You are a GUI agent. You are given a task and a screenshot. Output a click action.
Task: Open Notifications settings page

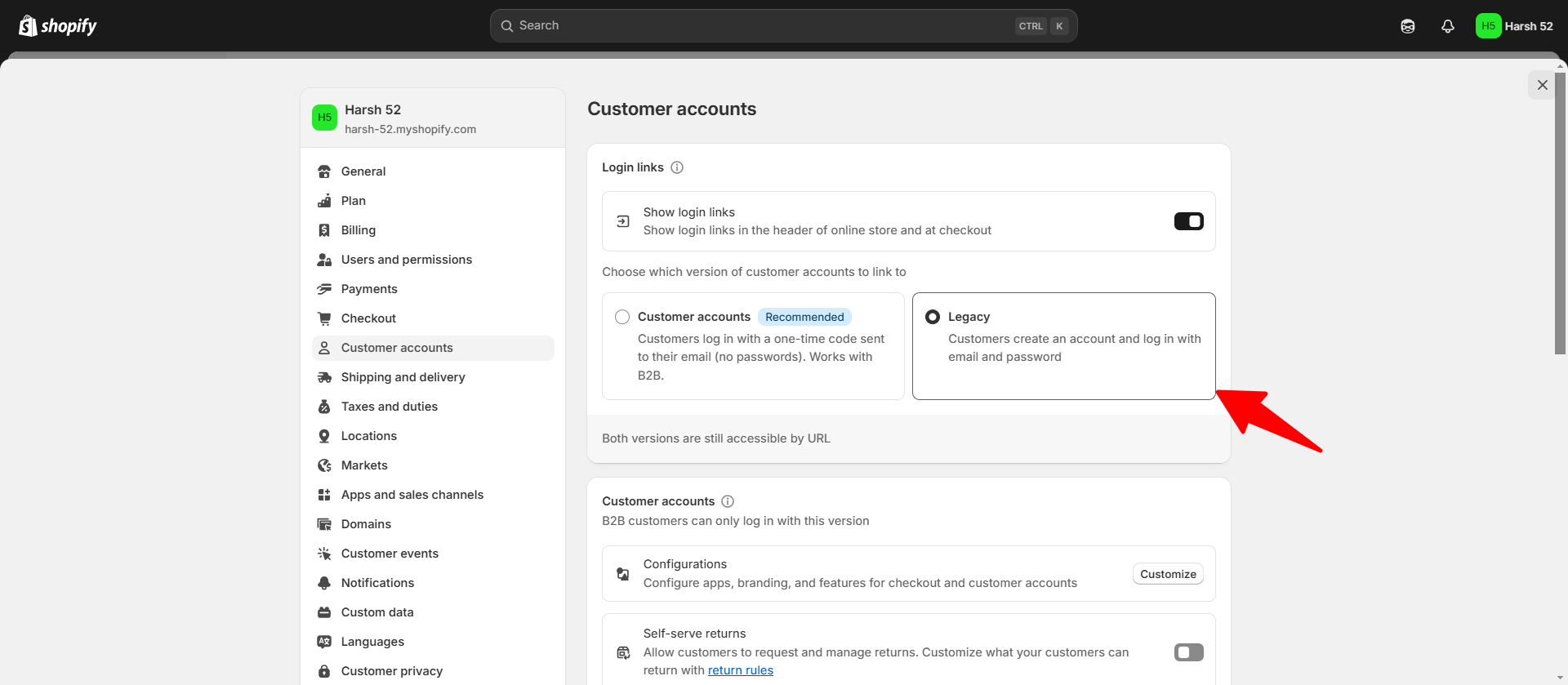coord(377,583)
